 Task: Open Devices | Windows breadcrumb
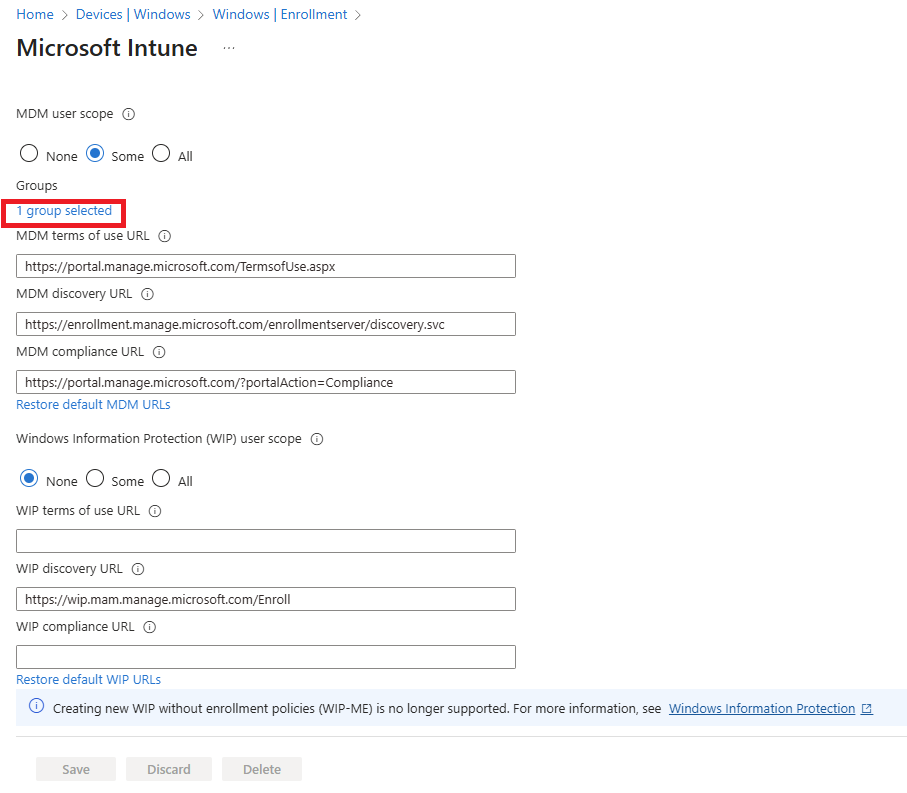coord(131,14)
